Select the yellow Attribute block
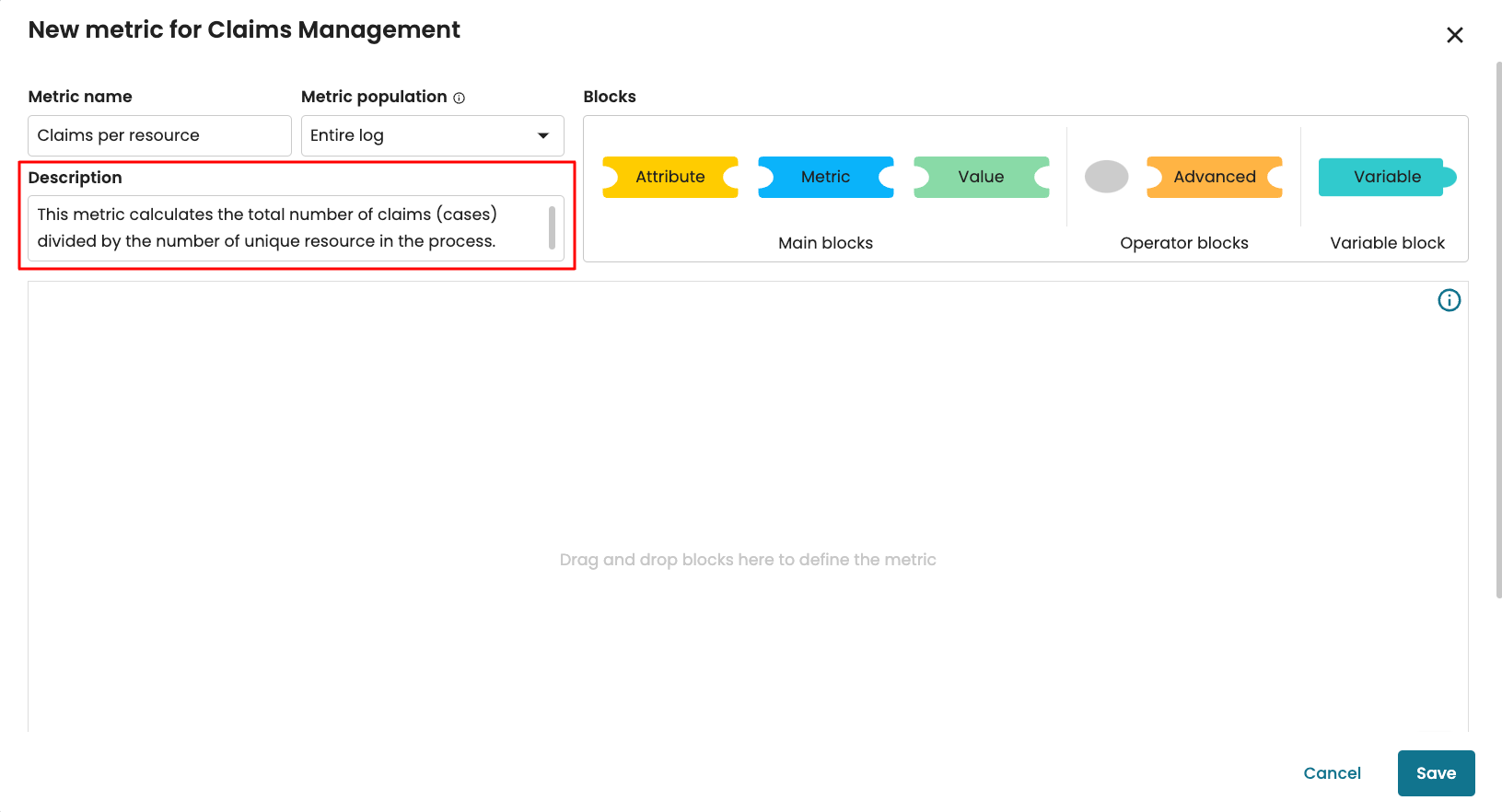Image resolution: width=1502 pixels, height=812 pixels. (x=669, y=177)
